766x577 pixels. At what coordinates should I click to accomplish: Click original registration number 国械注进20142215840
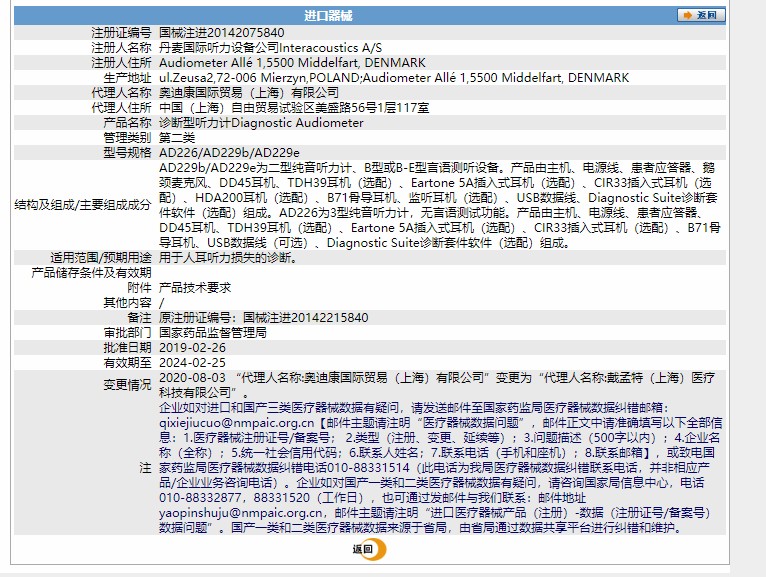click(306, 318)
